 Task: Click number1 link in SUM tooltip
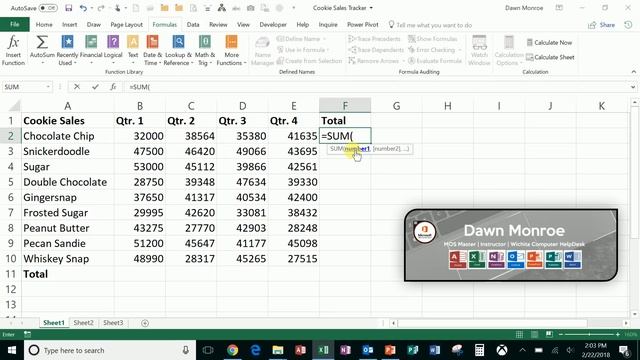[358, 149]
